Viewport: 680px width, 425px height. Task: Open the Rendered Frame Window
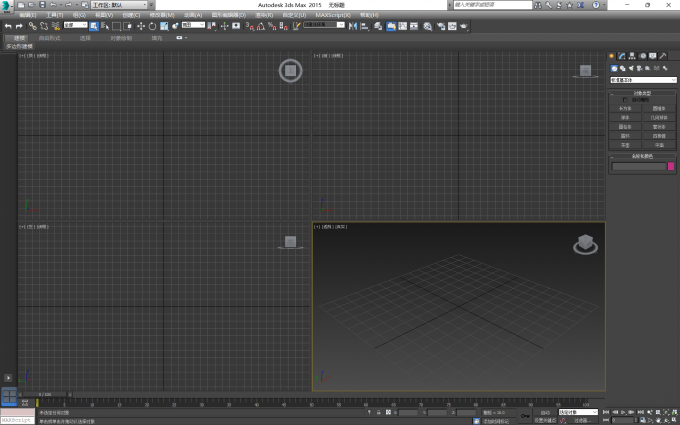coord(452,26)
